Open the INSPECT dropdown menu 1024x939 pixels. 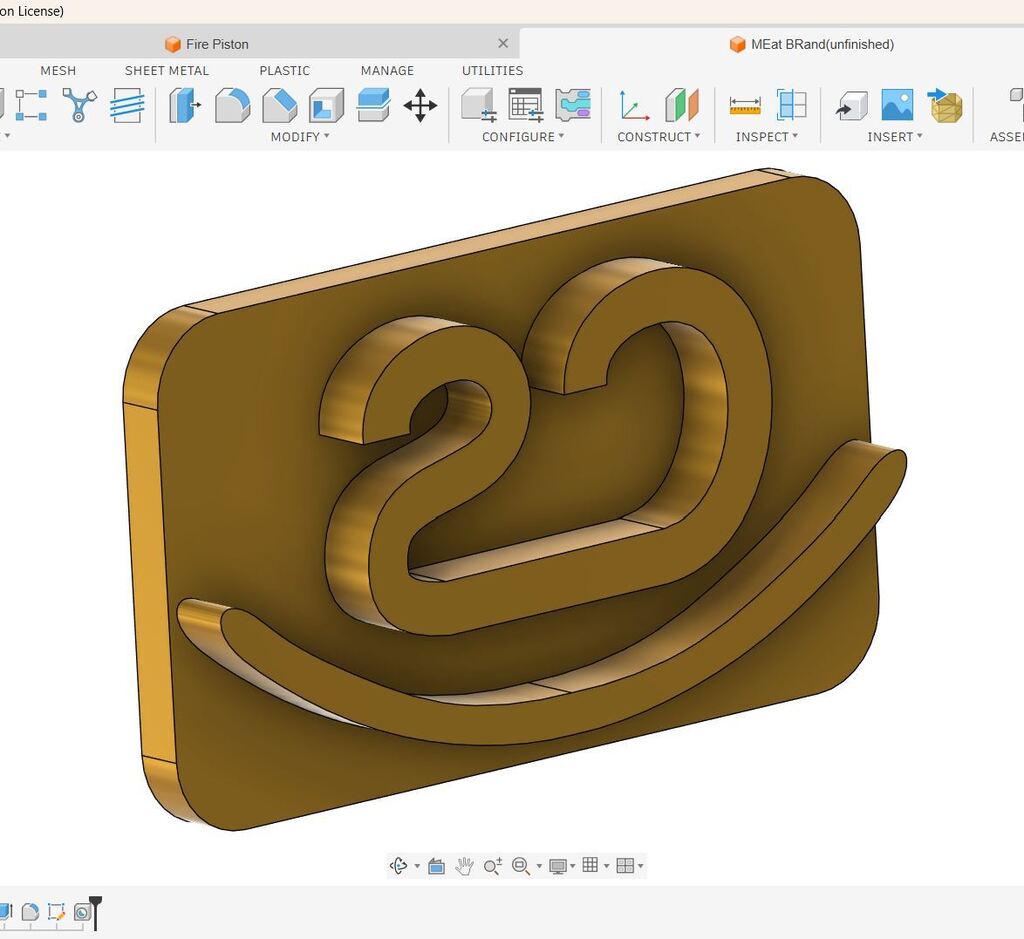point(767,136)
